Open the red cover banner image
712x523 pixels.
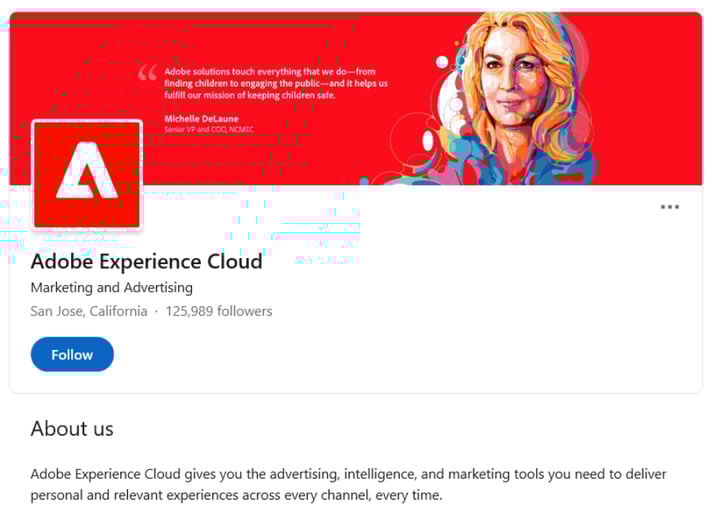tap(356, 99)
